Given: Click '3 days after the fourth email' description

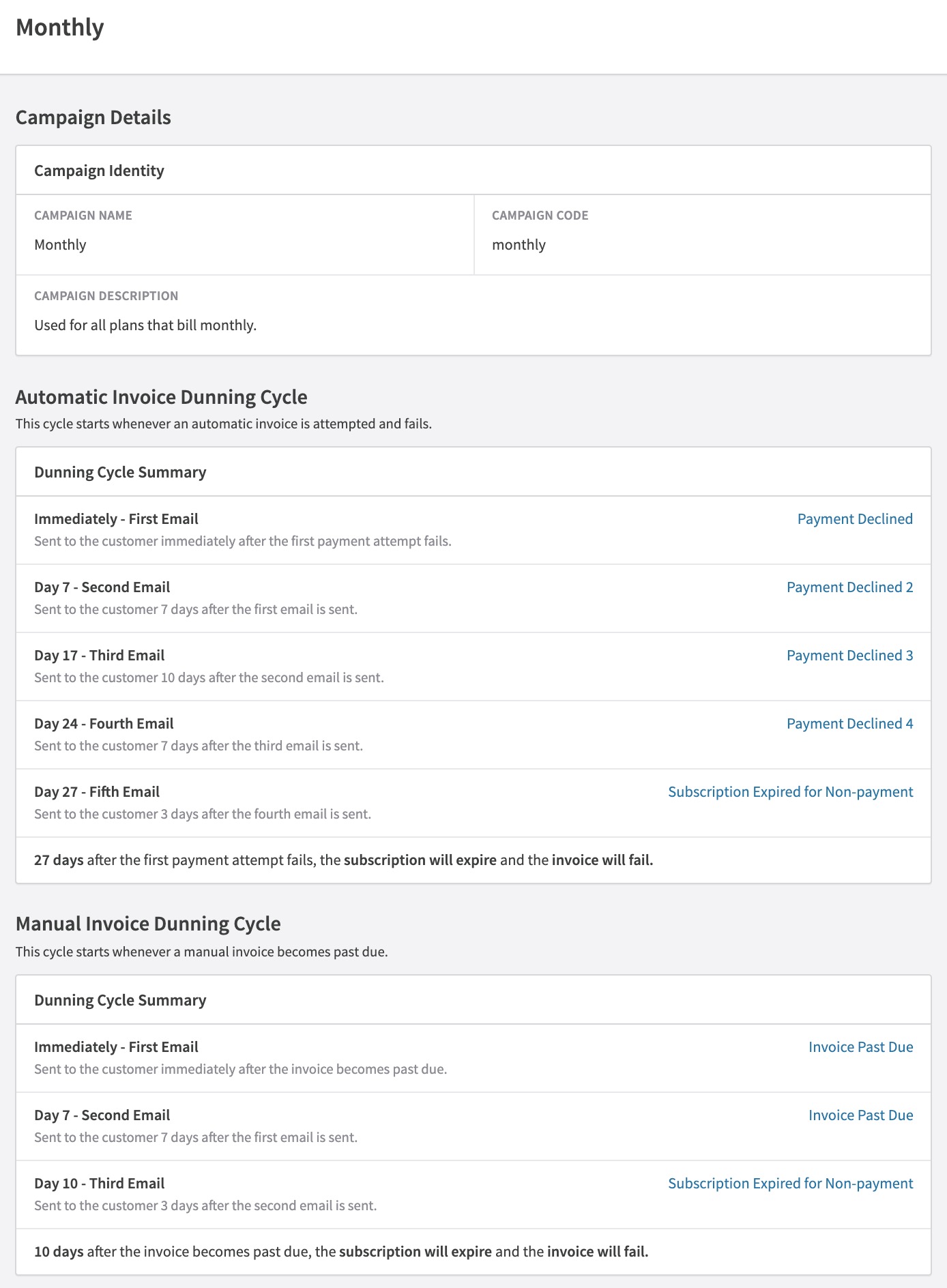Looking at the screenshot, I should 203,814.
